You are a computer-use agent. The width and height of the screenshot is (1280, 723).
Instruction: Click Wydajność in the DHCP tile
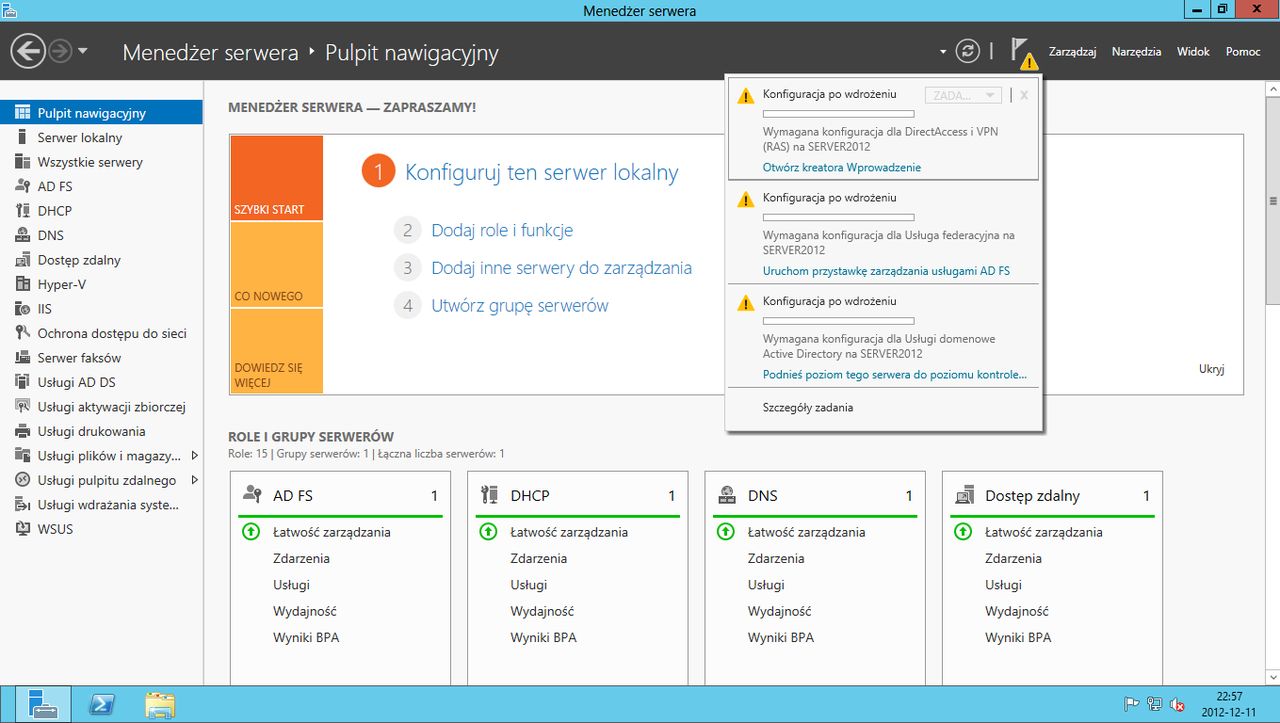pos(542,611)
